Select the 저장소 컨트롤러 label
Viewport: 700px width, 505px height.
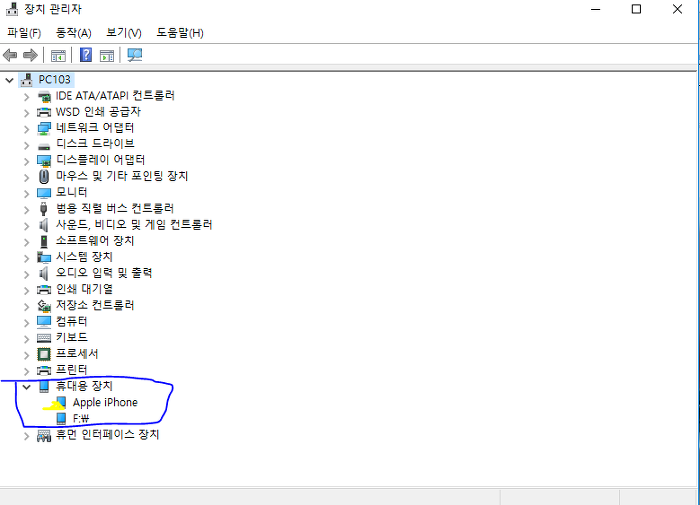pos(95,305)
